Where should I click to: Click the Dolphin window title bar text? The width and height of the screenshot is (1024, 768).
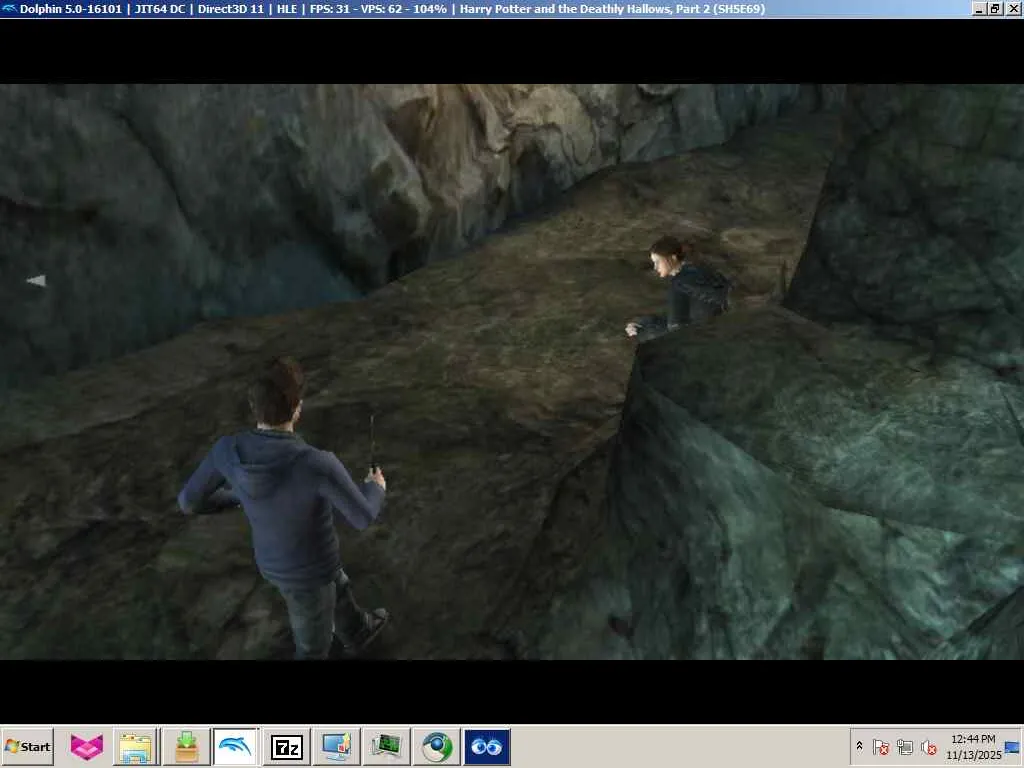pos(392,9)
